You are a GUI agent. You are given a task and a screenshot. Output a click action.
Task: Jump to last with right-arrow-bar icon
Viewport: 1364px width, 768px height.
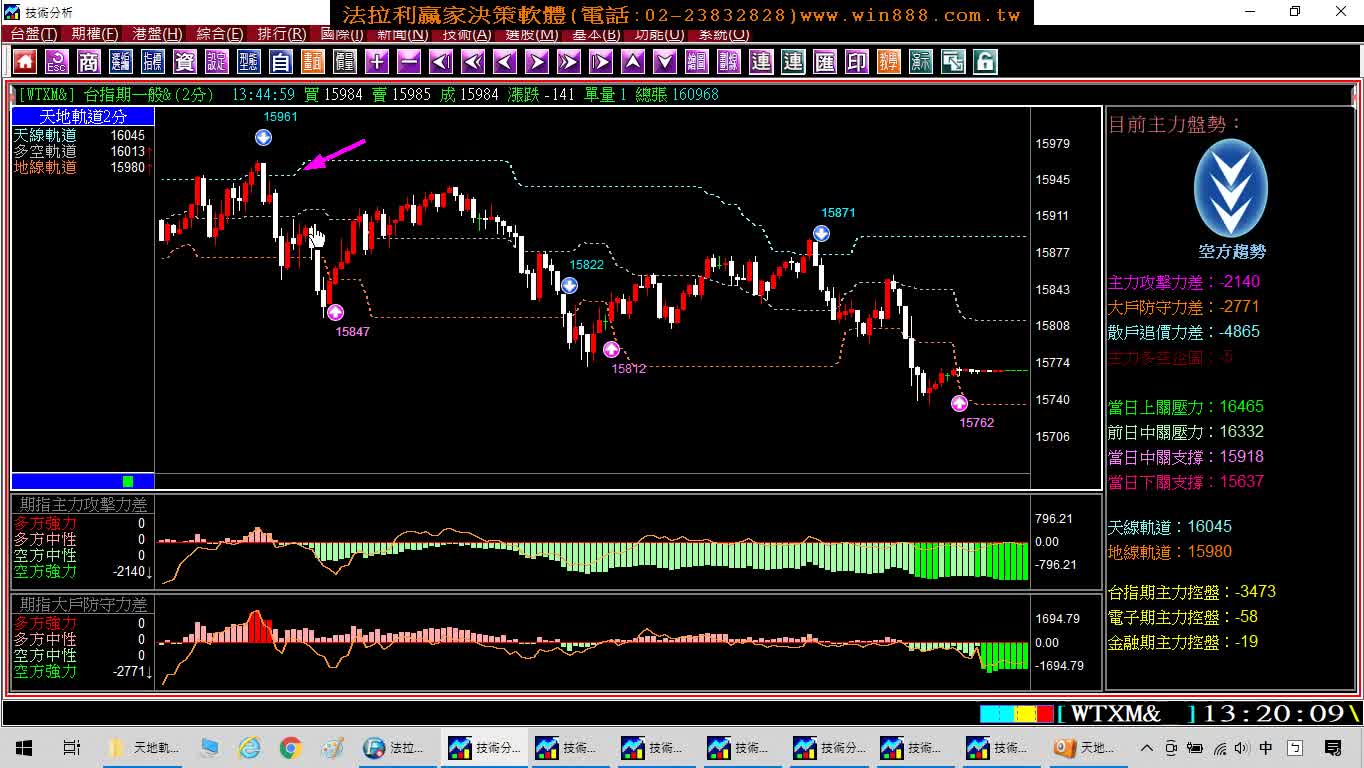600,62
